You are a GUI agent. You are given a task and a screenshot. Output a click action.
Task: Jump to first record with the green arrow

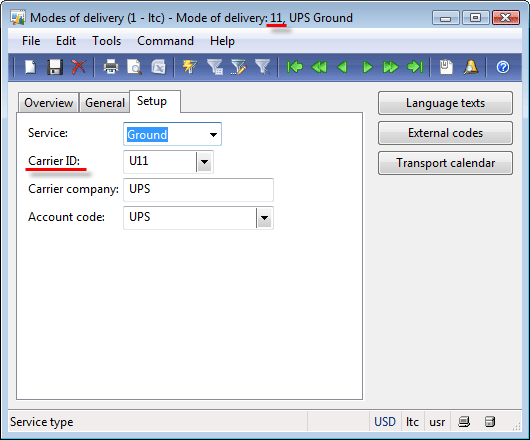(295, 67)
